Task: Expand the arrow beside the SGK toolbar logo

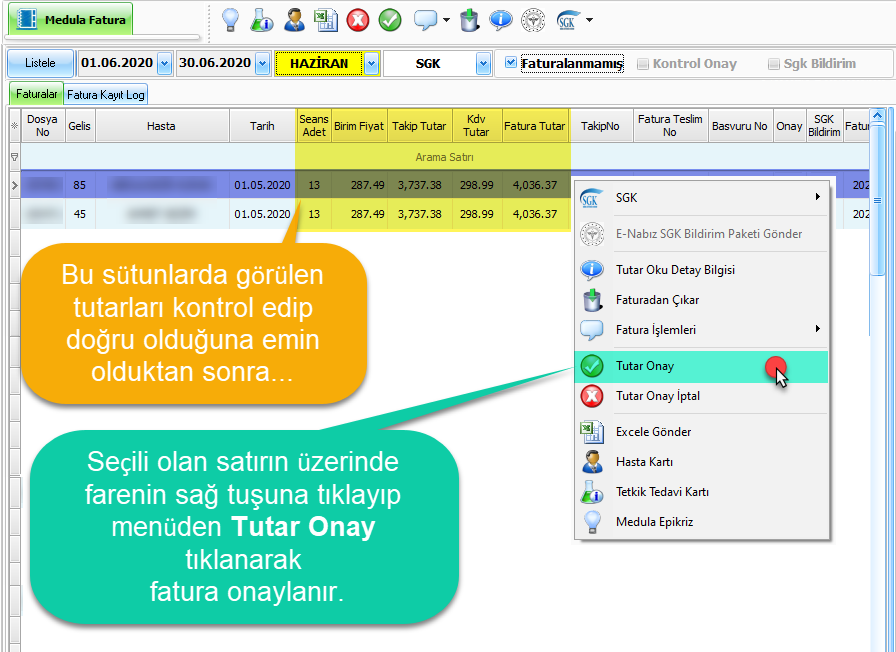Action: [589, 20]
